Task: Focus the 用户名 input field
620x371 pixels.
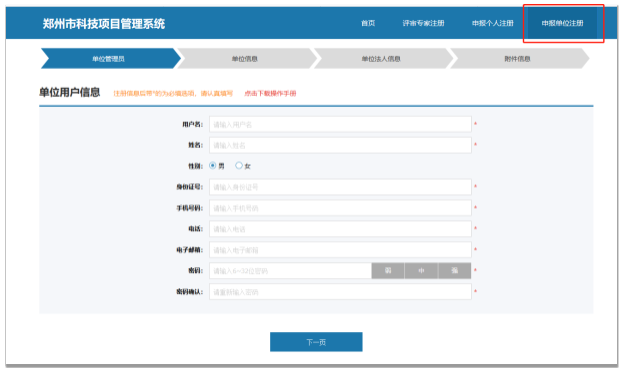Action: (340, 124)
